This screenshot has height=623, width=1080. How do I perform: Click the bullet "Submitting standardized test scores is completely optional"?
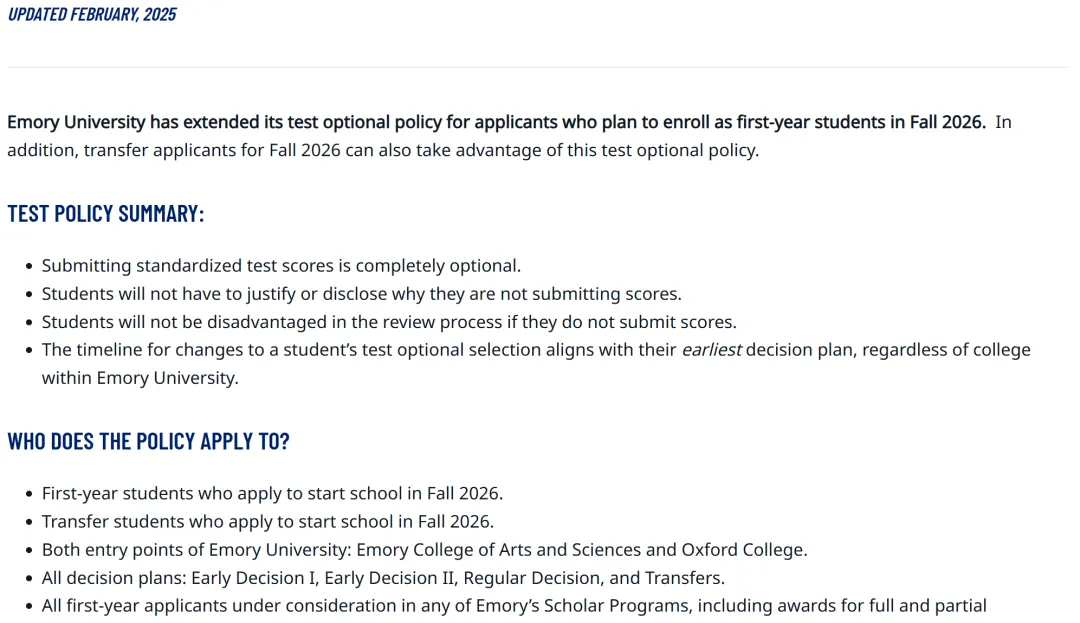click(281, 266)
